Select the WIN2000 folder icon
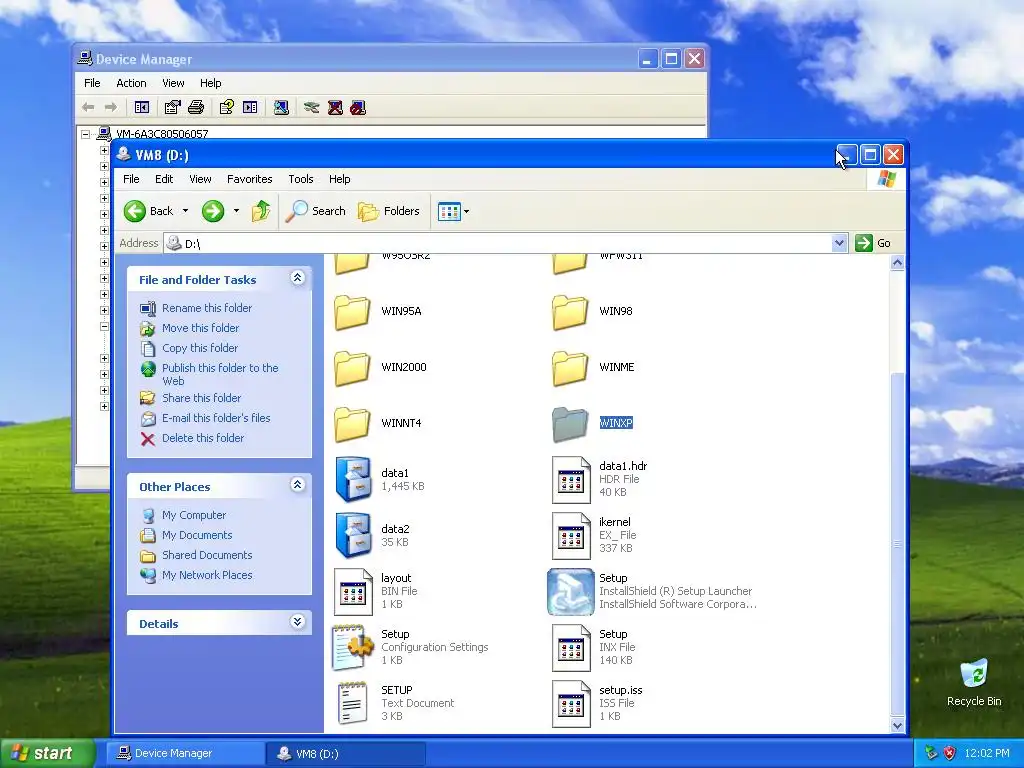1024x768 pixels. coord(353,368)
